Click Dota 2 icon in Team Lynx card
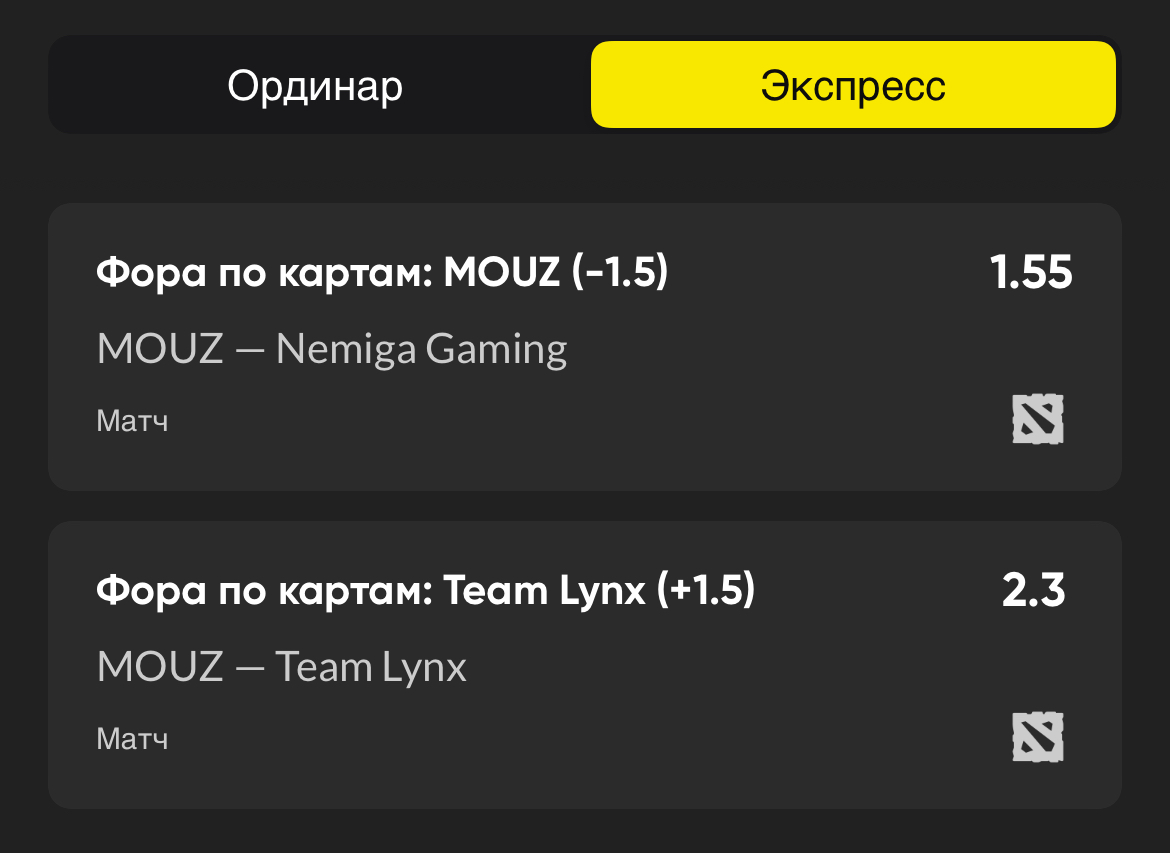The image size is (1170, 853). click(1037, 737)
